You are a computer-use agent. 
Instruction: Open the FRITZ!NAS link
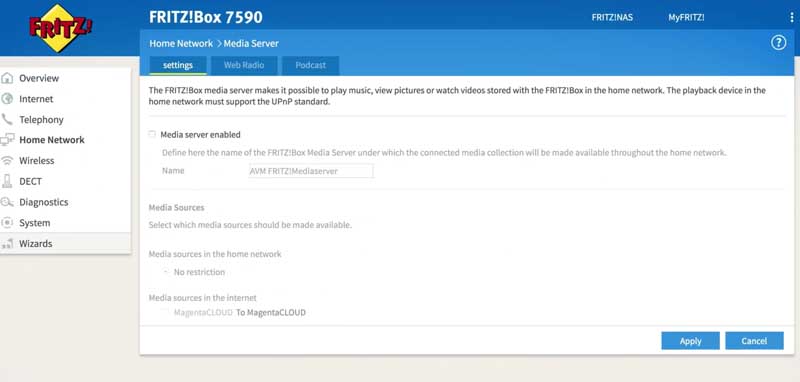pyautogui.click(x=612, y=17)
